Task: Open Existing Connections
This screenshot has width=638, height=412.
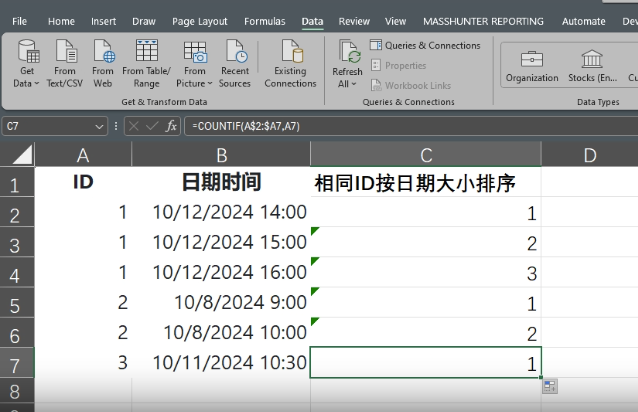Action: 291,64
